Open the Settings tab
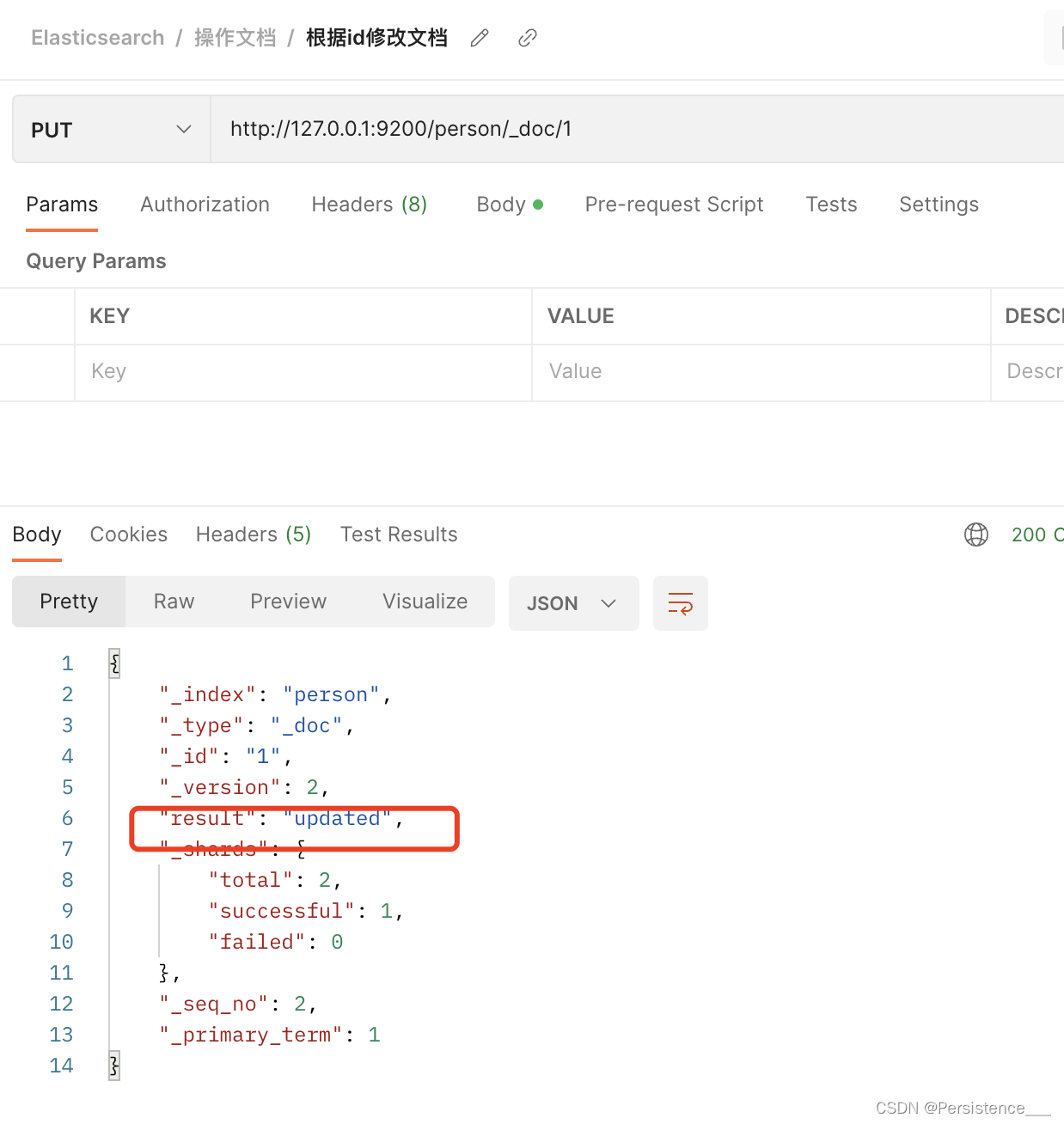The height and width of the screenshot is (1124, 1064). pos(939,205)
